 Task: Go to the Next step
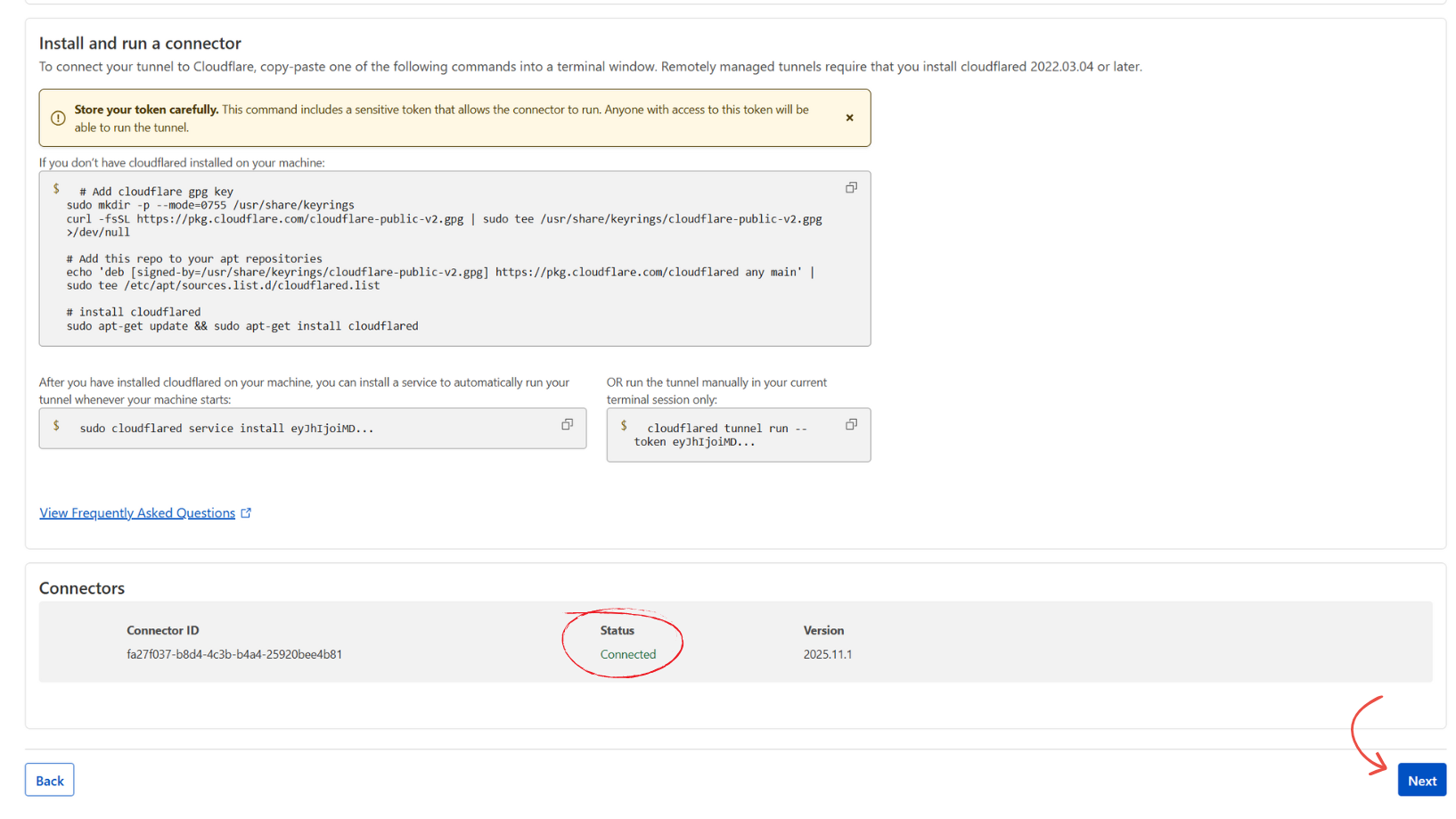1421,781
